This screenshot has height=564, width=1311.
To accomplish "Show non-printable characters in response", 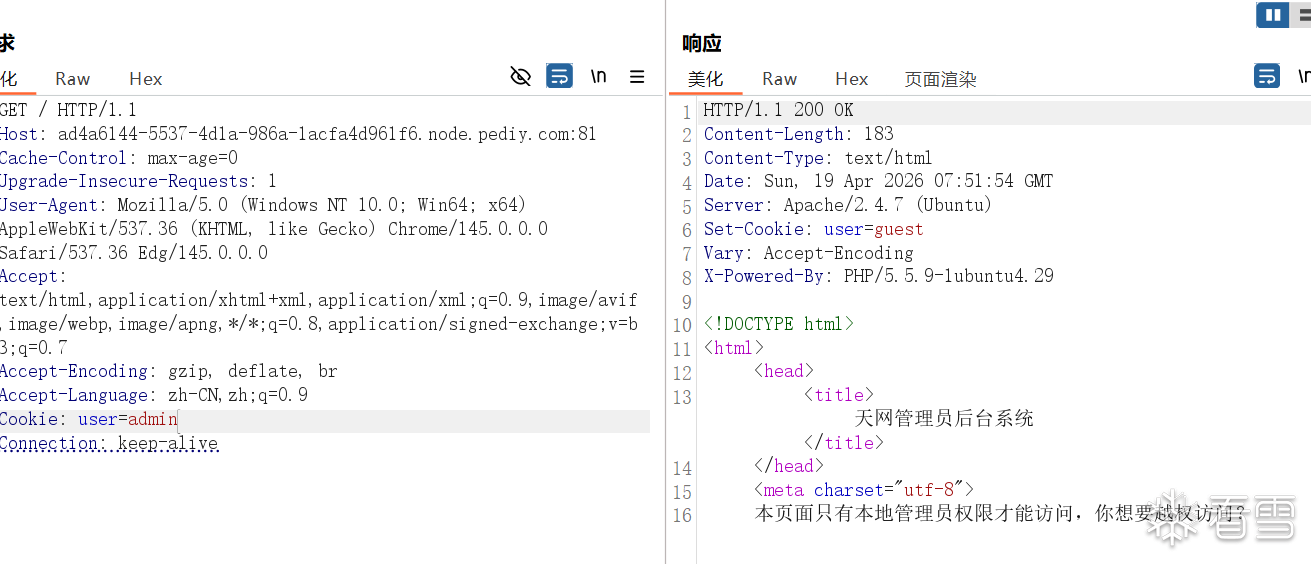I will click(x=1303, y=76).
